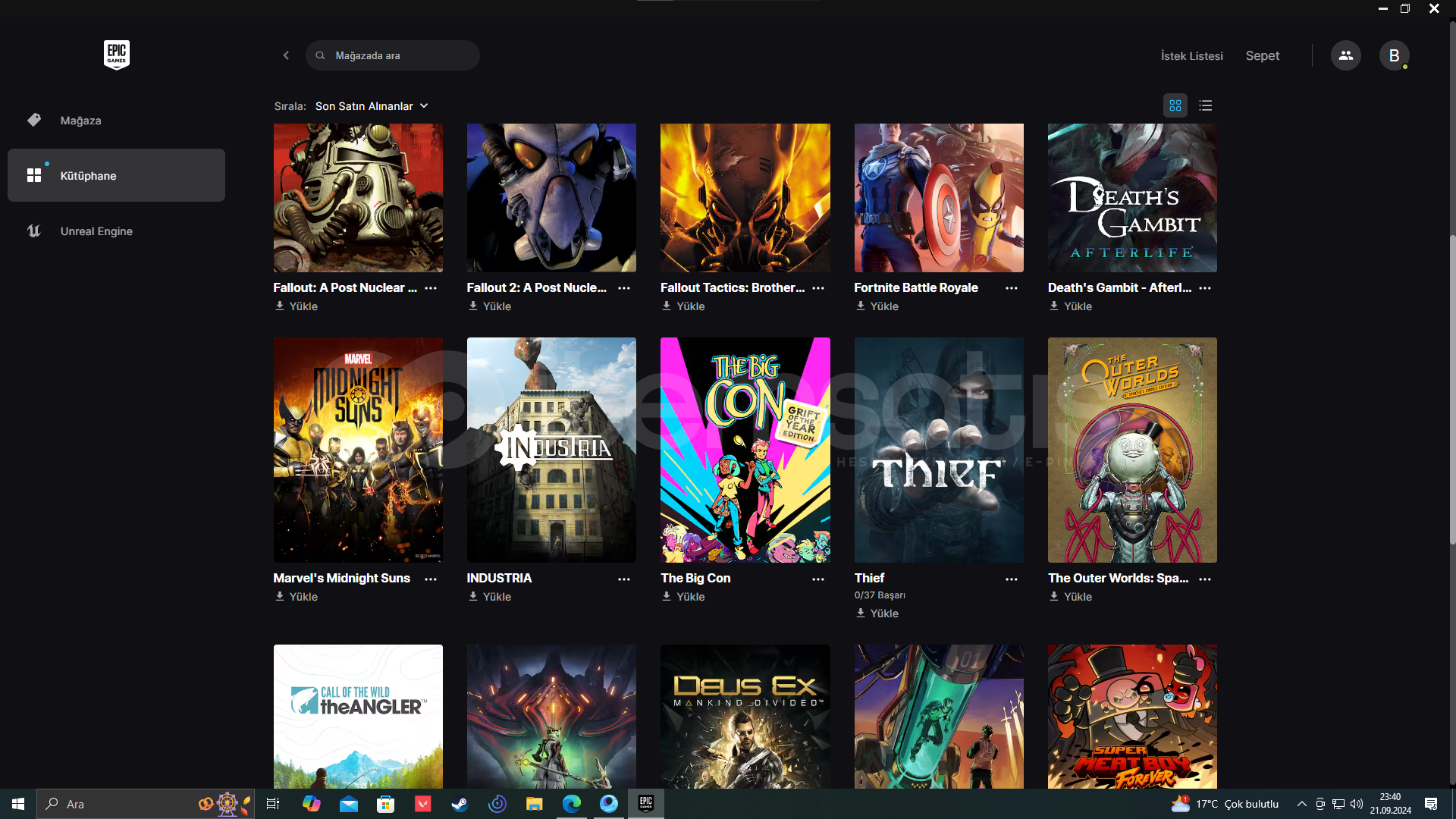The width and height of the screenshot is (1456, 819).
Task: Click the 0/37 Başarı achievements text
Action: click(880, 595)
